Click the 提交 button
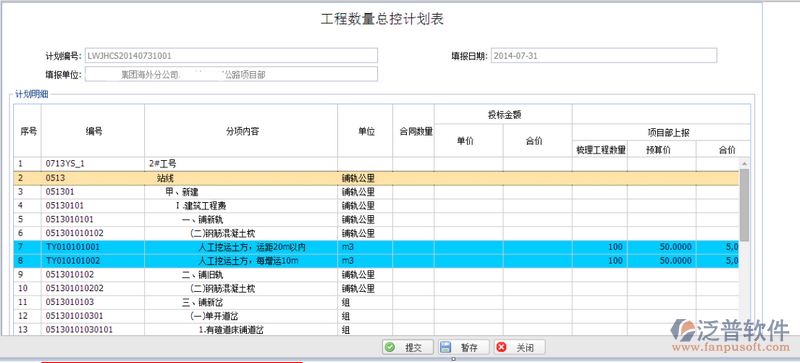800x363 pixels. coord(408,348)
